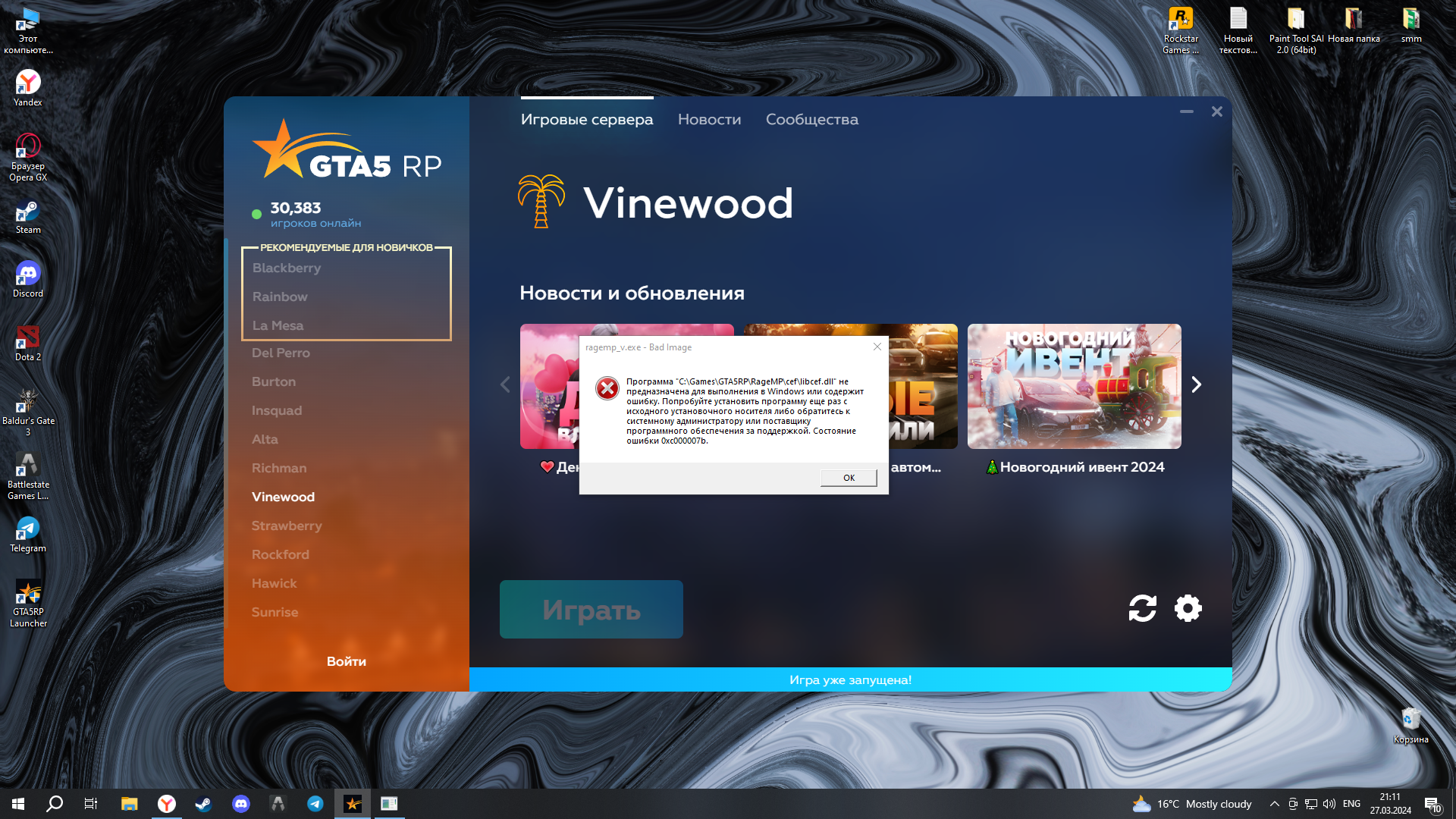Switch to the 'Игровые сервера' tab
The image size is (1456, 819).
[586, 119]
